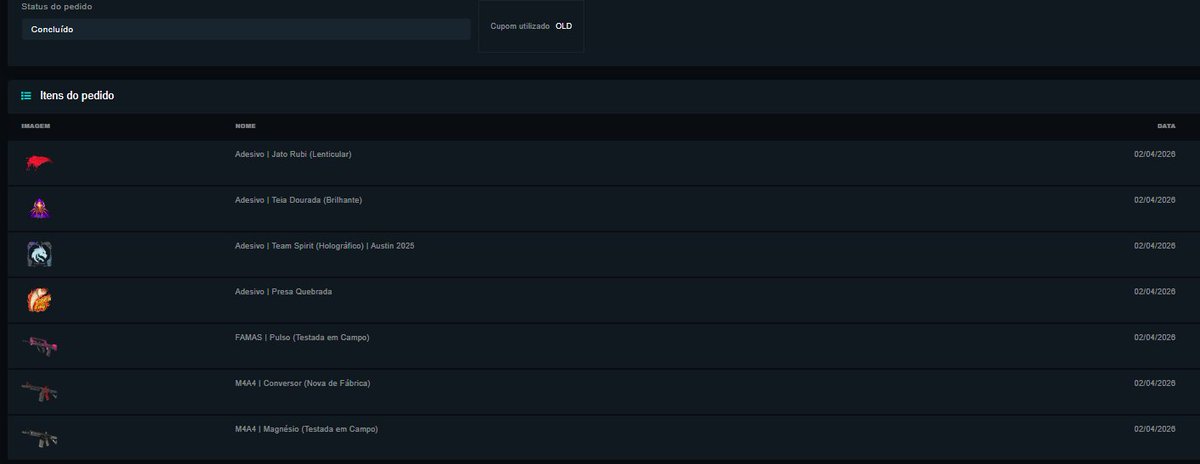Click the Jato Rubi sticker thumbnail
The height and width of the screenshot is (464, 1200).
pyautogui.click(x=39, y=162)
